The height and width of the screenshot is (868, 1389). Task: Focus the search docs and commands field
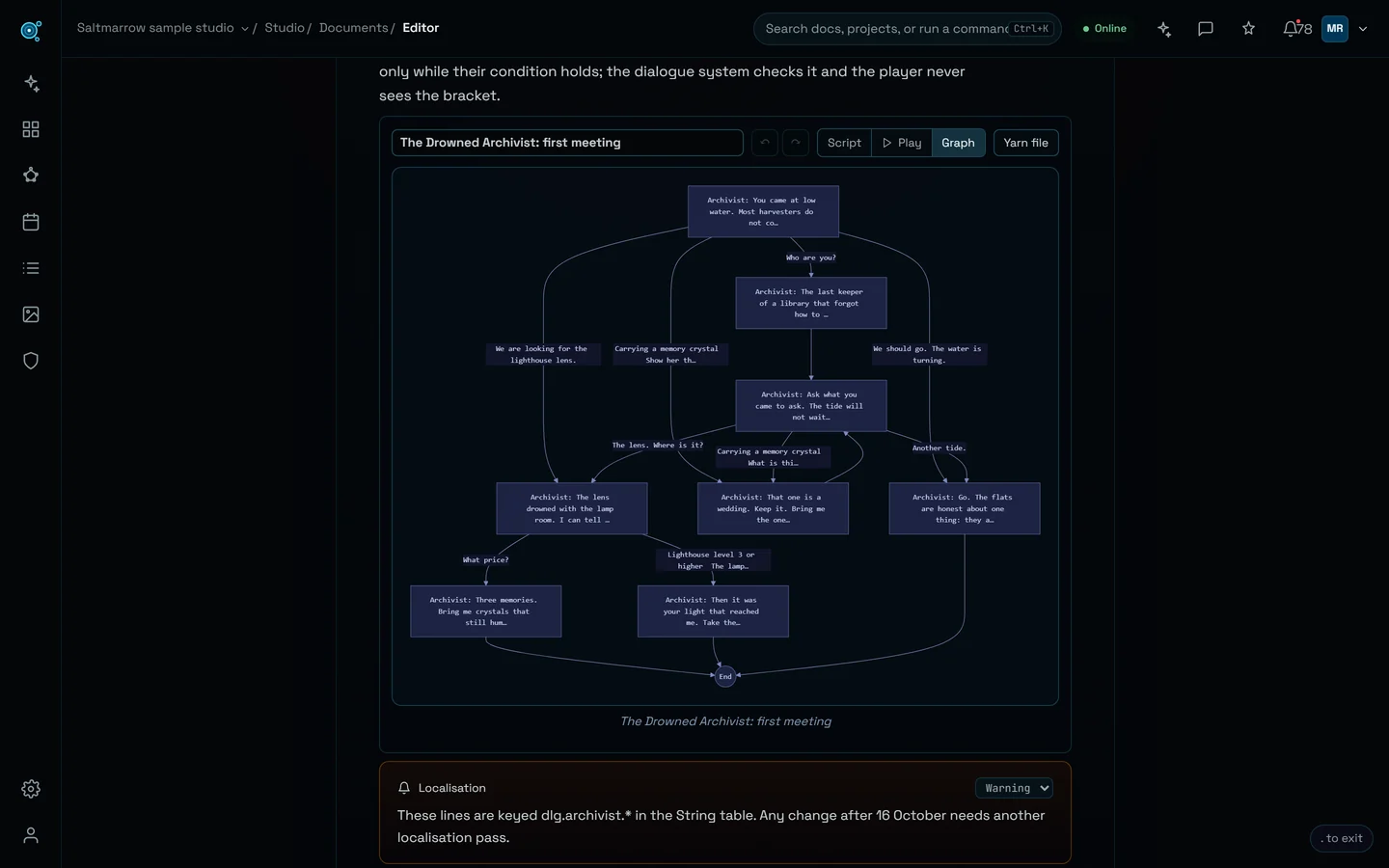pyautogui.click(x=907, y=29)
